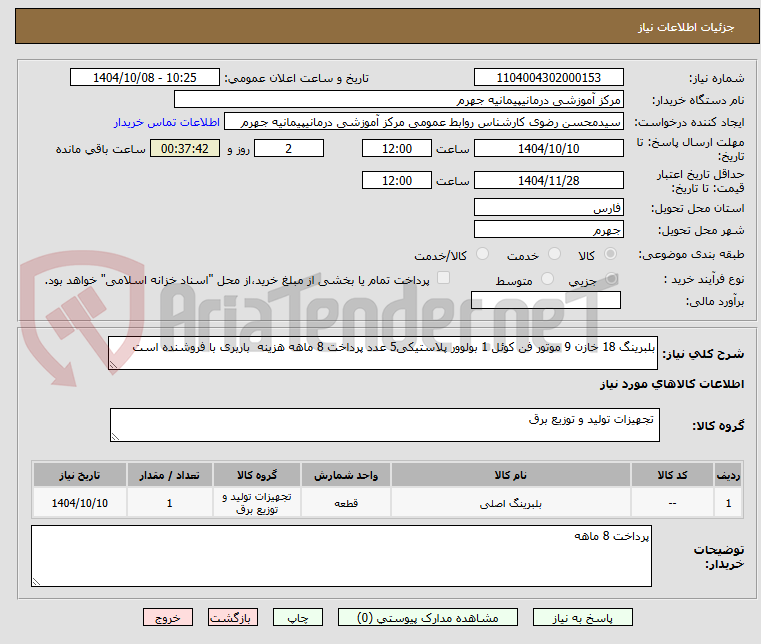Image resolution: width=761 pixels, height=644 pixels.
Task: Click the گروه کالا table column header
Action: tap(257, 475)
